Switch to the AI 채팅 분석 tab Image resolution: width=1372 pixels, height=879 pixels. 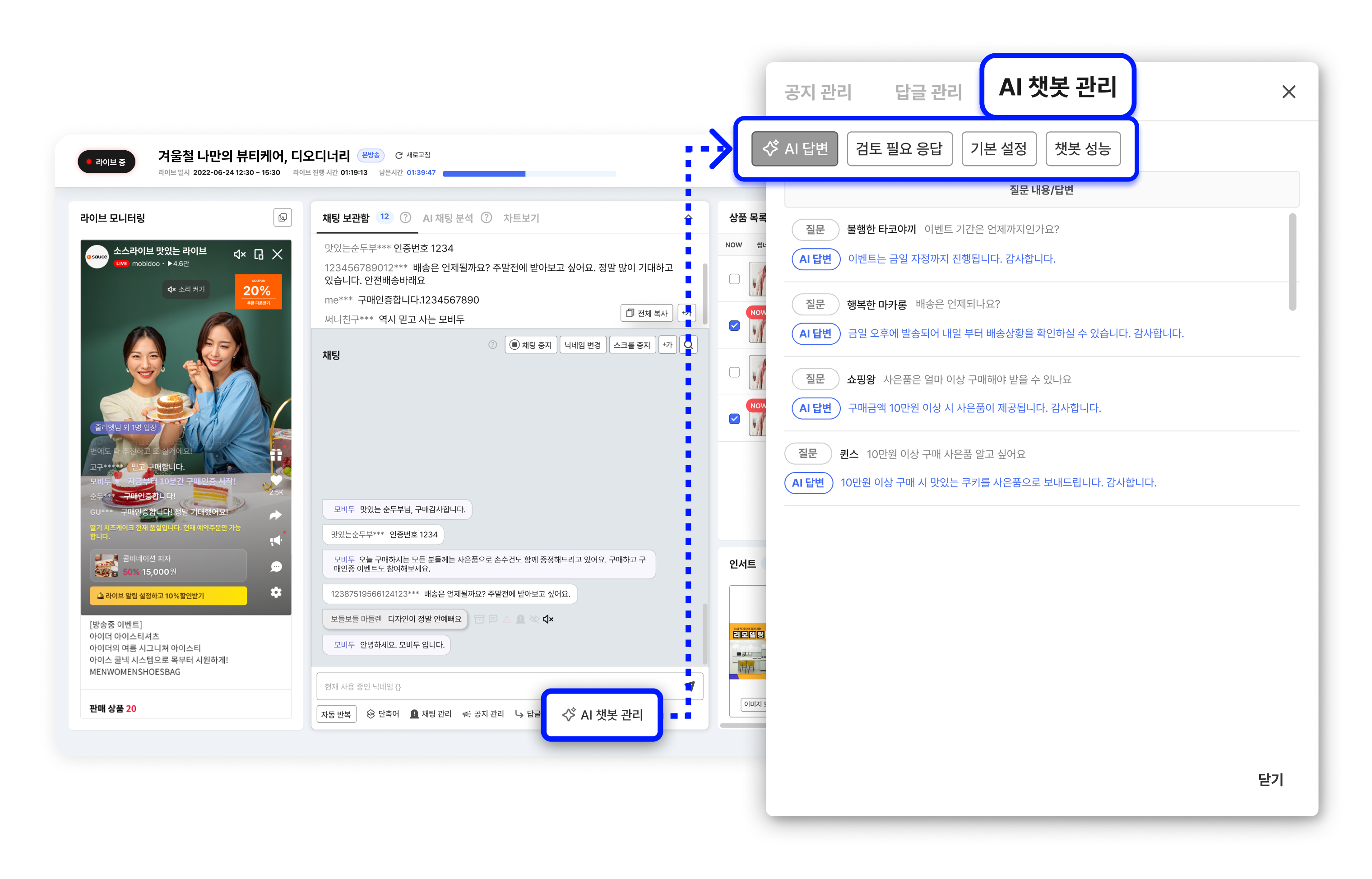[447, 218]
